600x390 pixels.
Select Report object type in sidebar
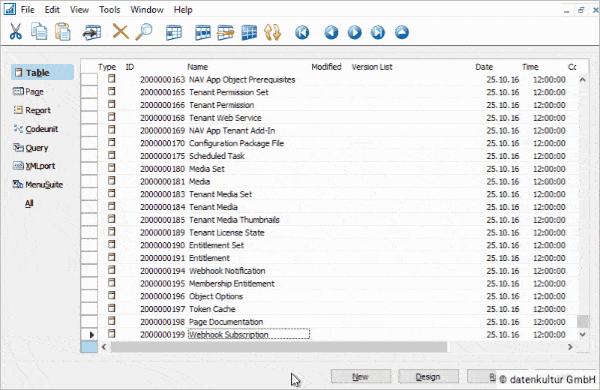click(32, 110)
